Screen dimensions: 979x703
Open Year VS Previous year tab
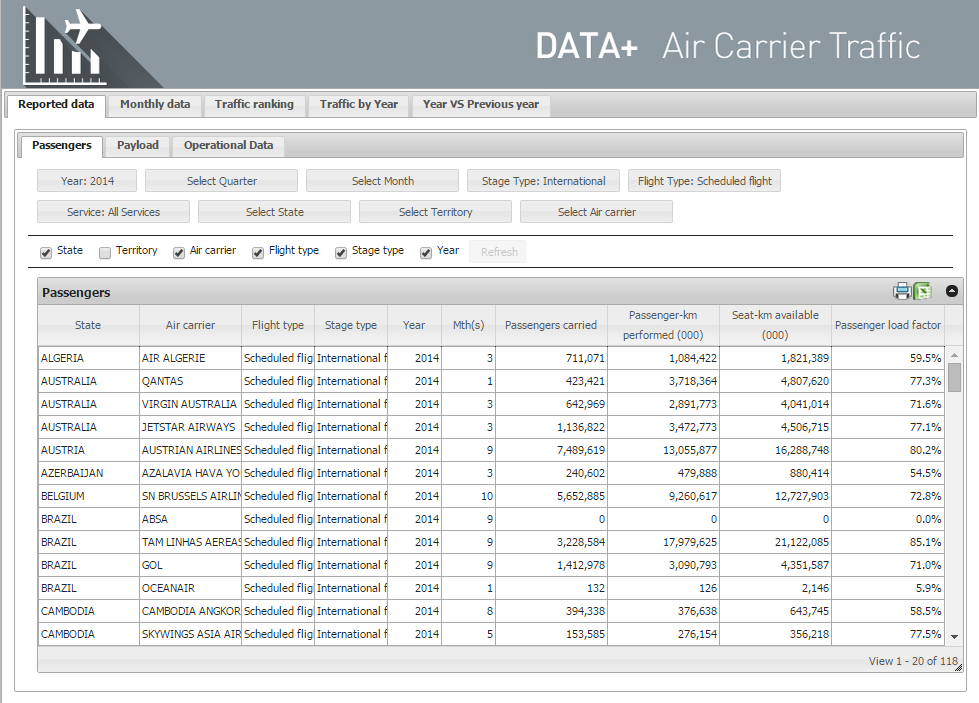481,104
